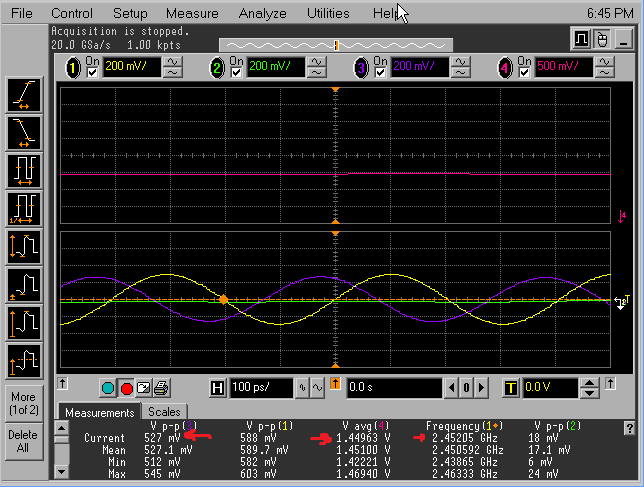Toggle channel 1 On checkbox
644x487 pixels.
92,73
